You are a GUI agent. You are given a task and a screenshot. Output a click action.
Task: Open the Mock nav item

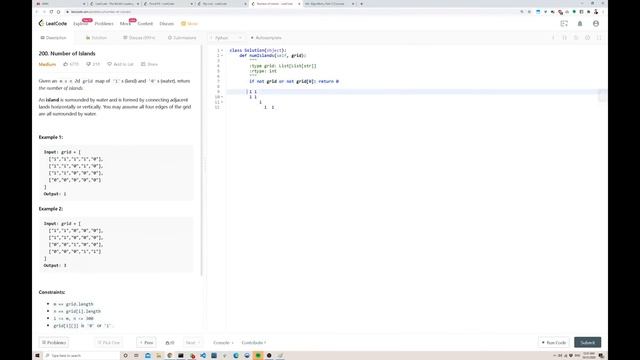pos(125,24)
